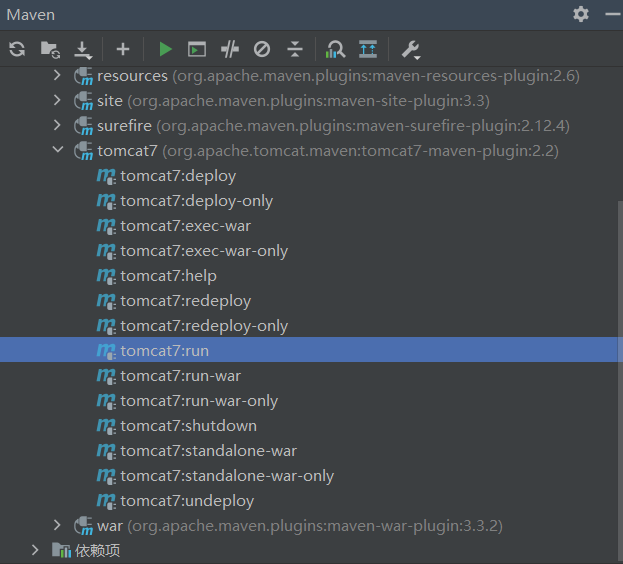Collapse the tomcat7 plugin node
Viewport: 623px width, 564px height.
click(58, 150)
